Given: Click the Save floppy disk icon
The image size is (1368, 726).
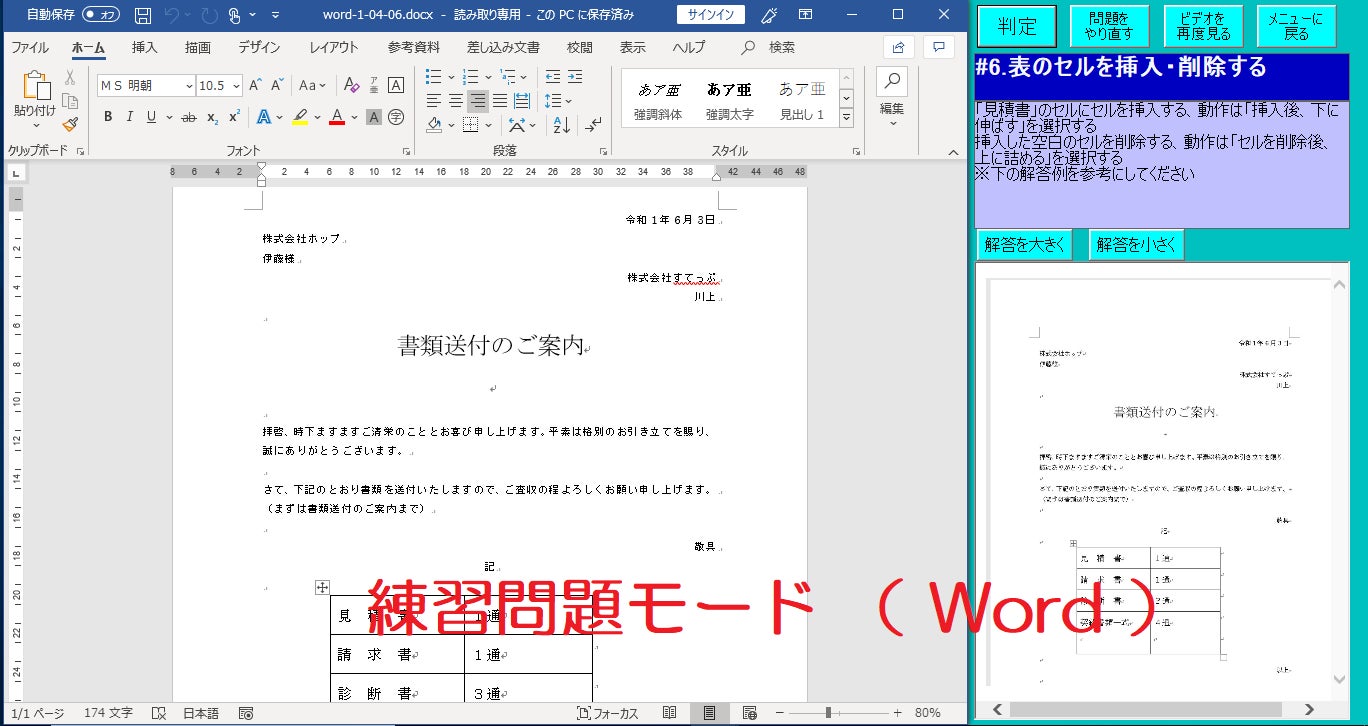Looking at the screenshot, I should (143, 15).
